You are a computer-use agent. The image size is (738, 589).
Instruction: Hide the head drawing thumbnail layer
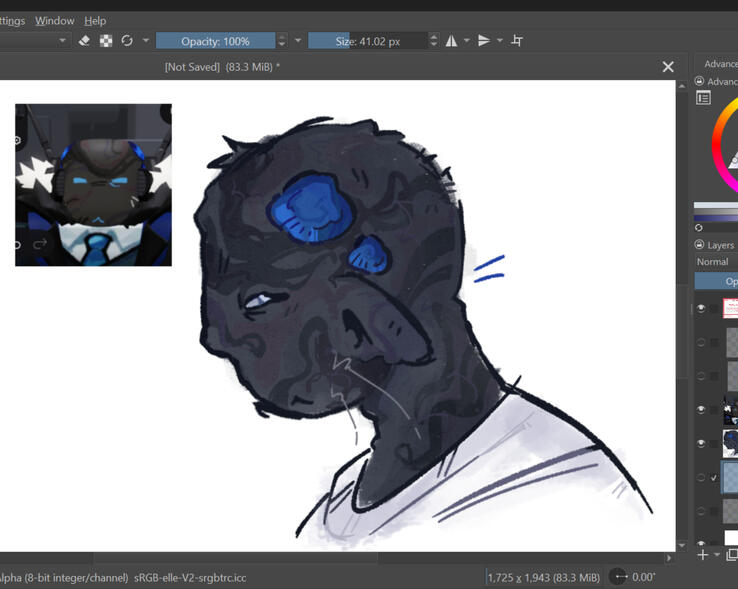(701, 444)
